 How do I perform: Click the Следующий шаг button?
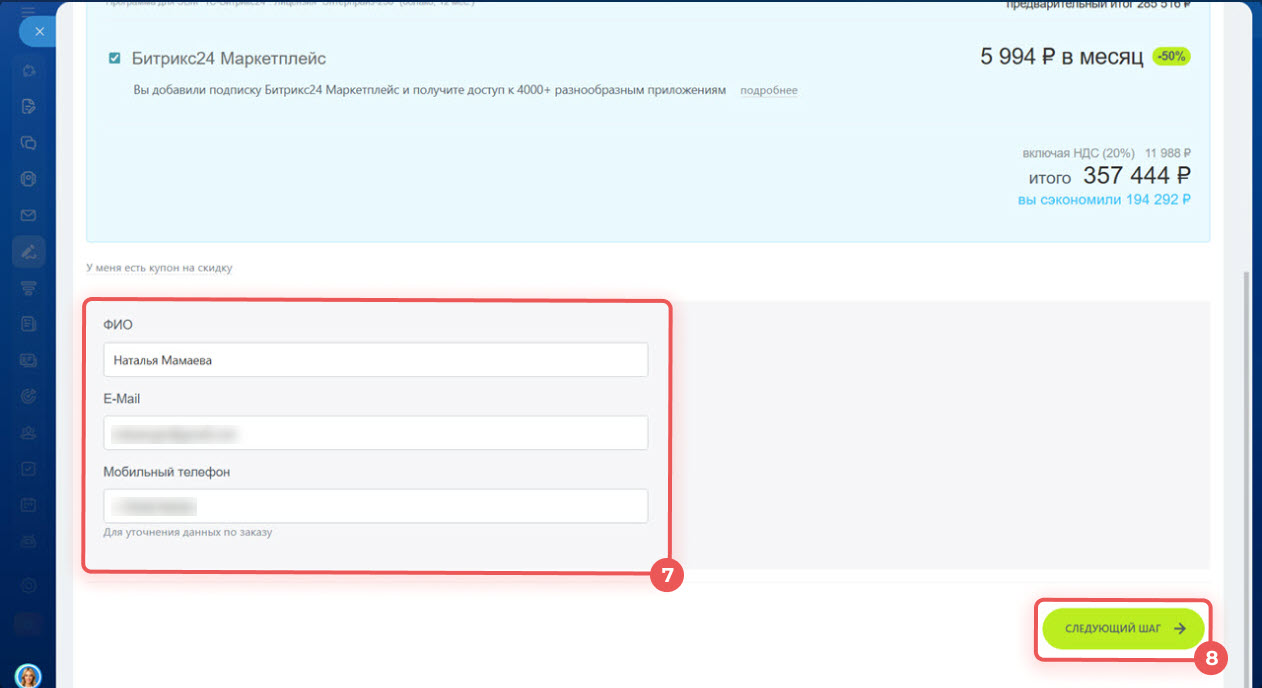1123,629
